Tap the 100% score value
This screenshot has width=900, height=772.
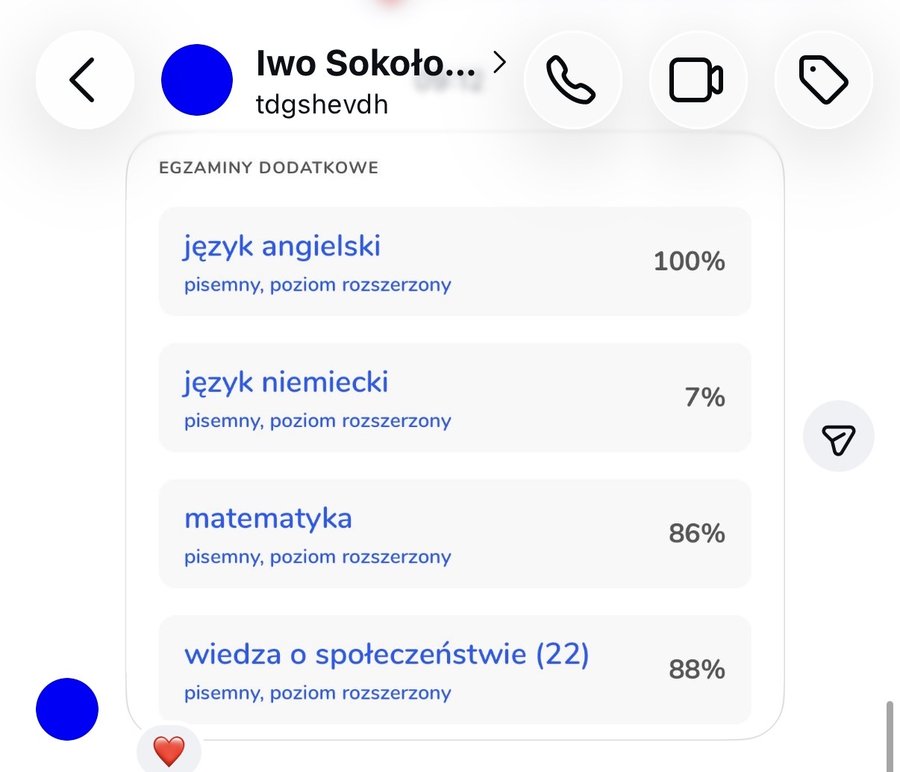pos(689,261)
